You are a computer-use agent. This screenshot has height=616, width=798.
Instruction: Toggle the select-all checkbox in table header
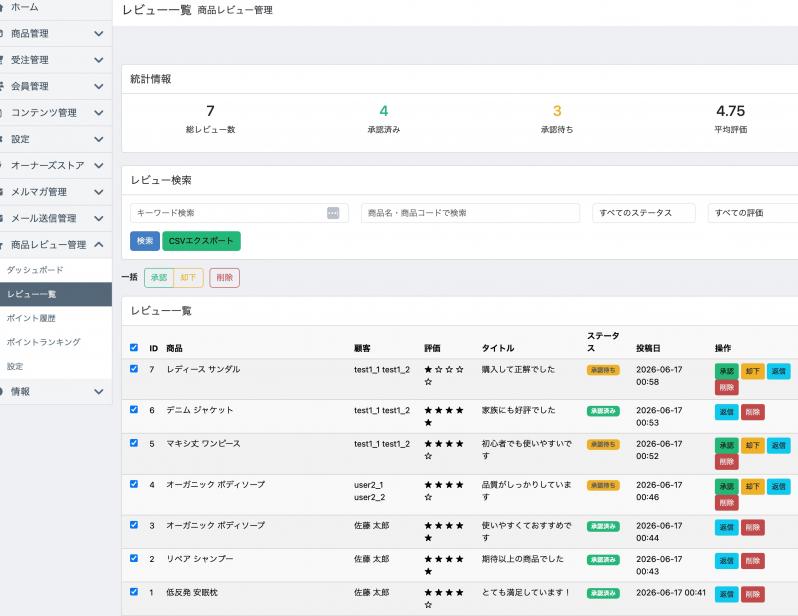[x=134, y=348]
